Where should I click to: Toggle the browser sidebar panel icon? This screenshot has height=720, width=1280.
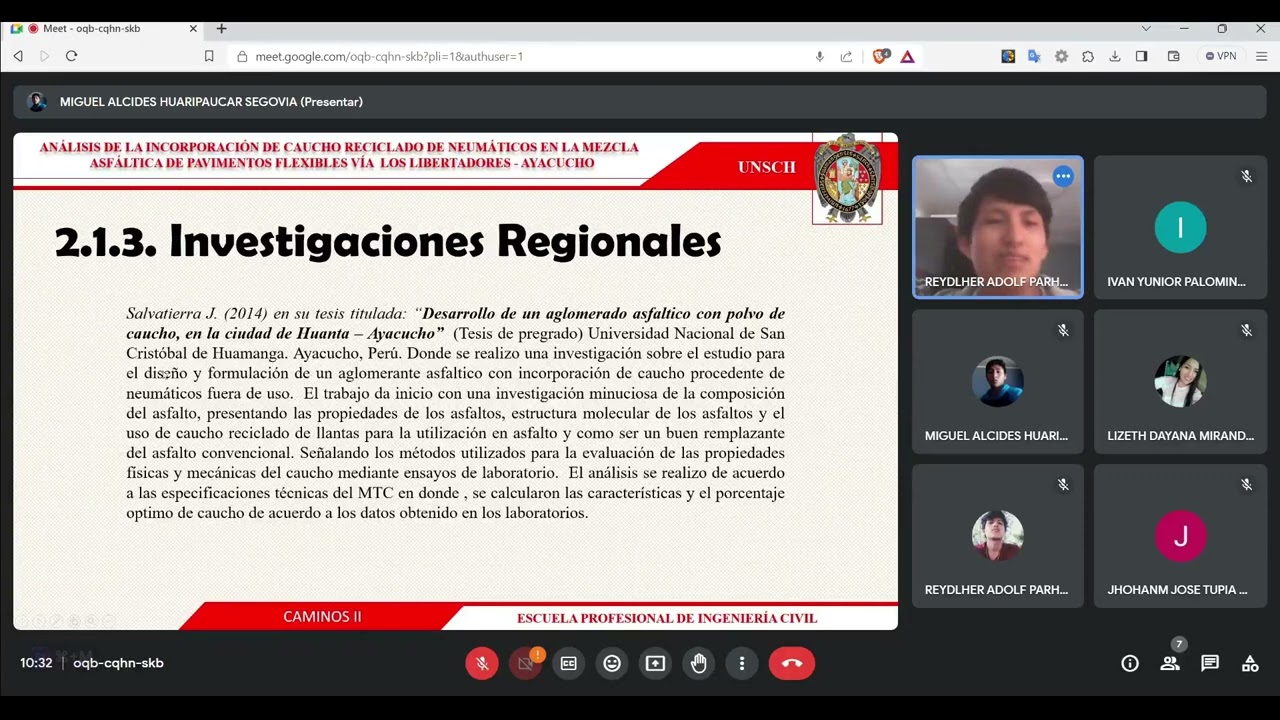click(1141, 56)
